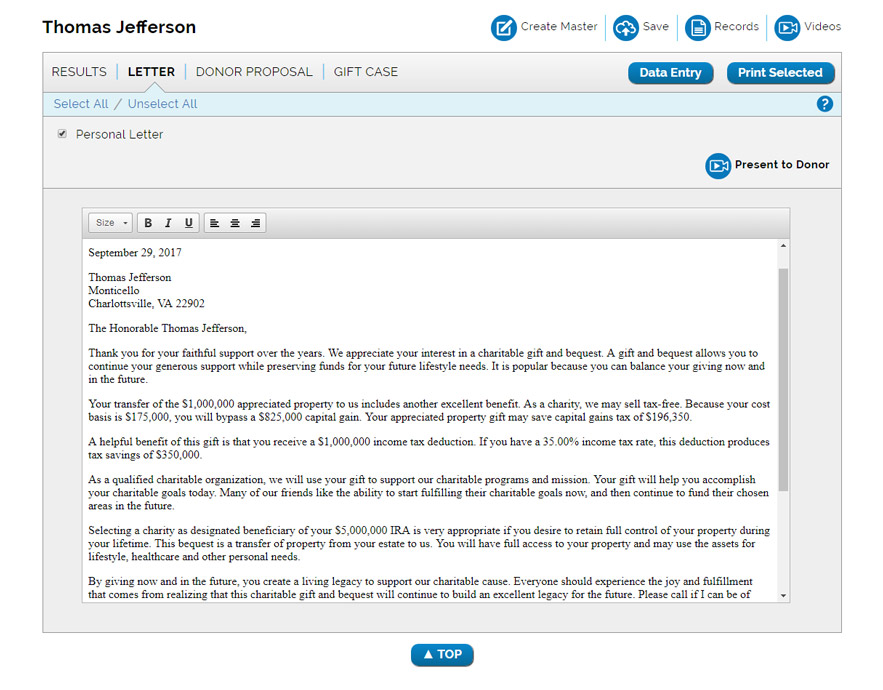Click the 'Monticello' address line
The width and height of the screenshot is (883, 690).
click(x=114, y=291)
